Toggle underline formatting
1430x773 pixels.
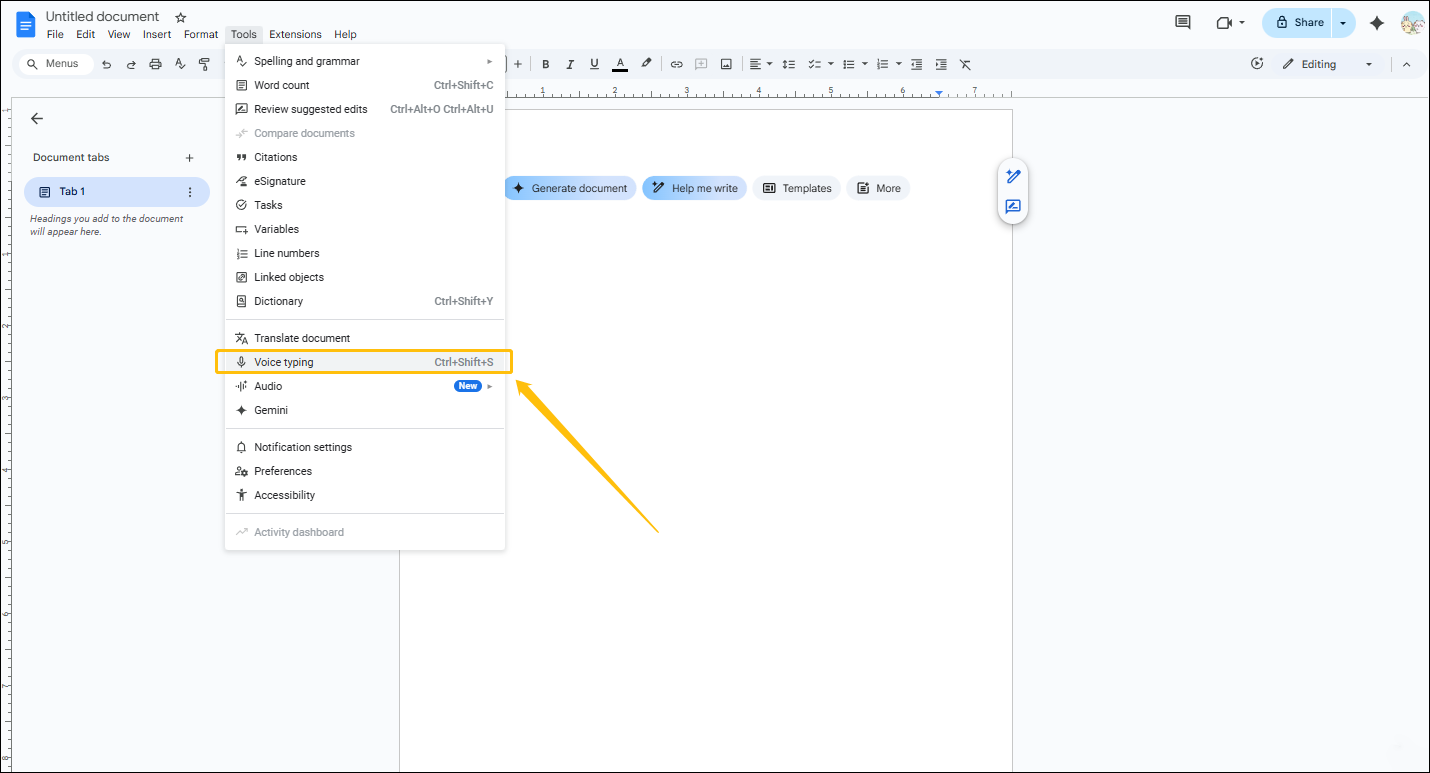[595, 64]
